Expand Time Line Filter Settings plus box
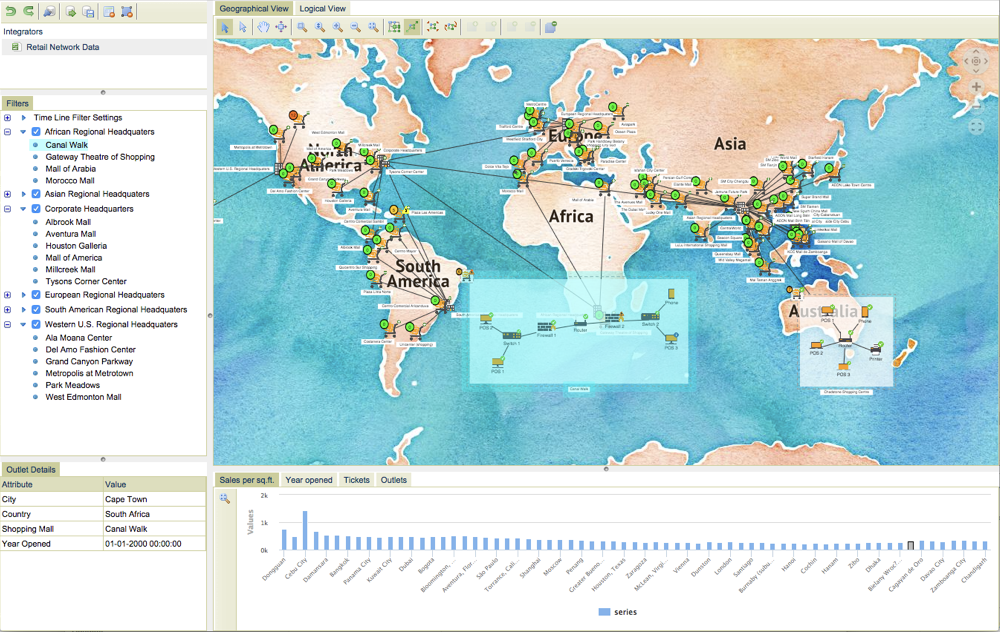The height and width of the screenshot is (632, 1002). pos(8,118)
